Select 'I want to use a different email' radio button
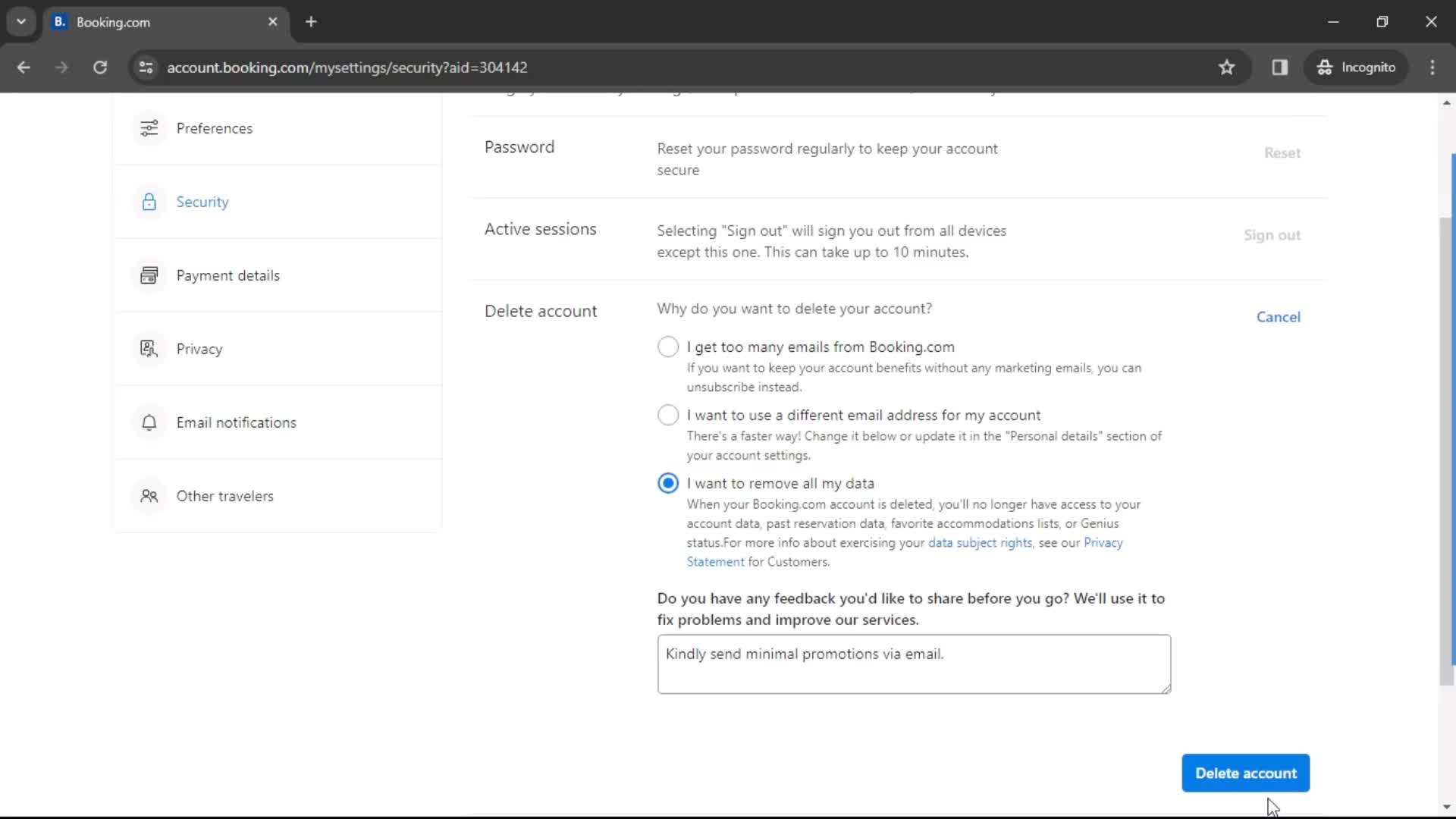 668,414
